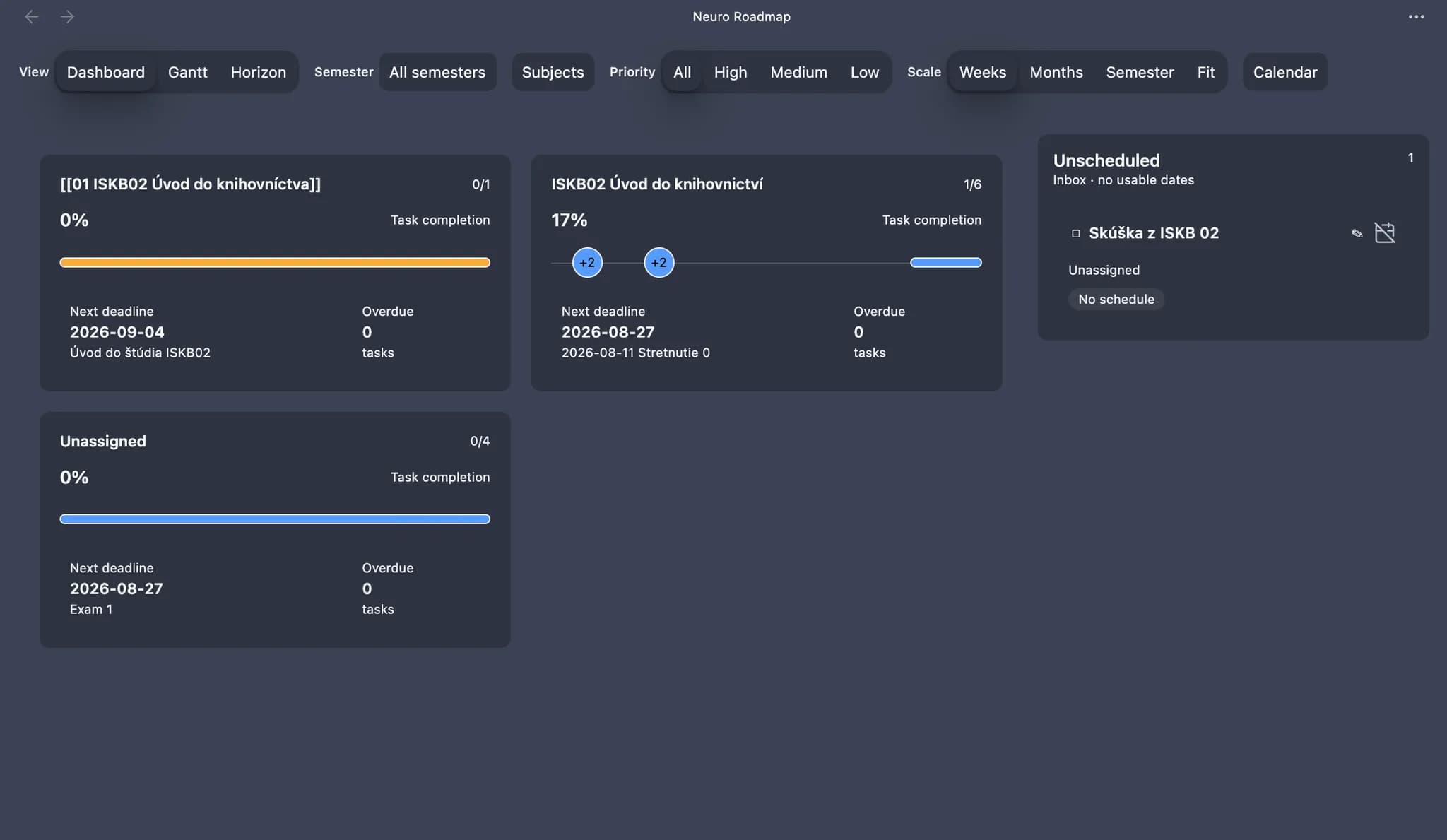Image resolution: width=1447 pixels, height=840 pixels.
Task: Click Unassigned label under Skúška z ISKB 02
Action: tap(1104, 270)
